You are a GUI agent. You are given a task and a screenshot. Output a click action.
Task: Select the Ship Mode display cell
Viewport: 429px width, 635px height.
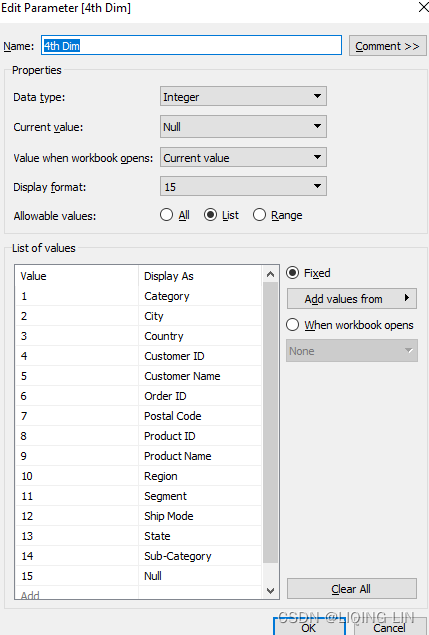(x=201, y=516)
